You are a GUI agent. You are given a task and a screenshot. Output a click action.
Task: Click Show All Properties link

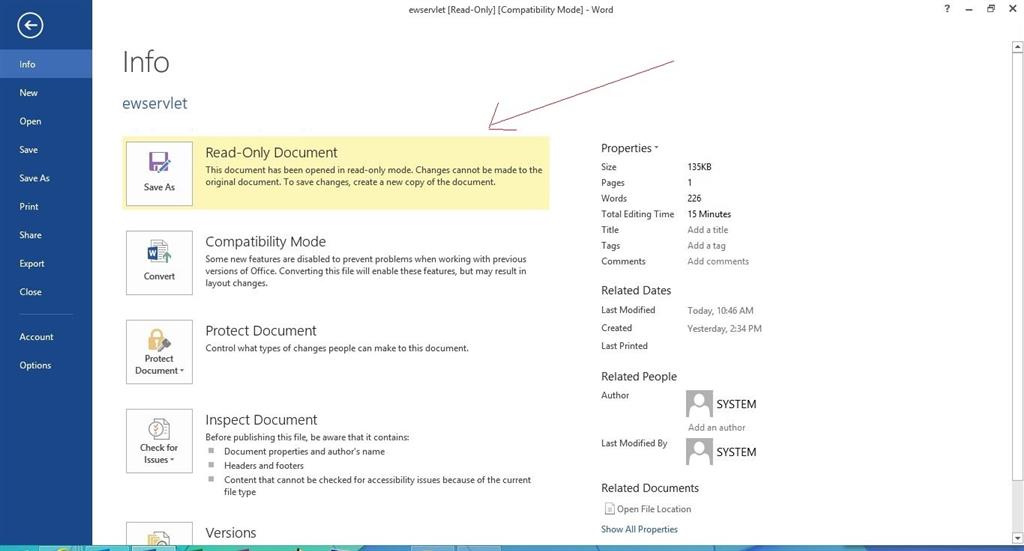point(639,529)
